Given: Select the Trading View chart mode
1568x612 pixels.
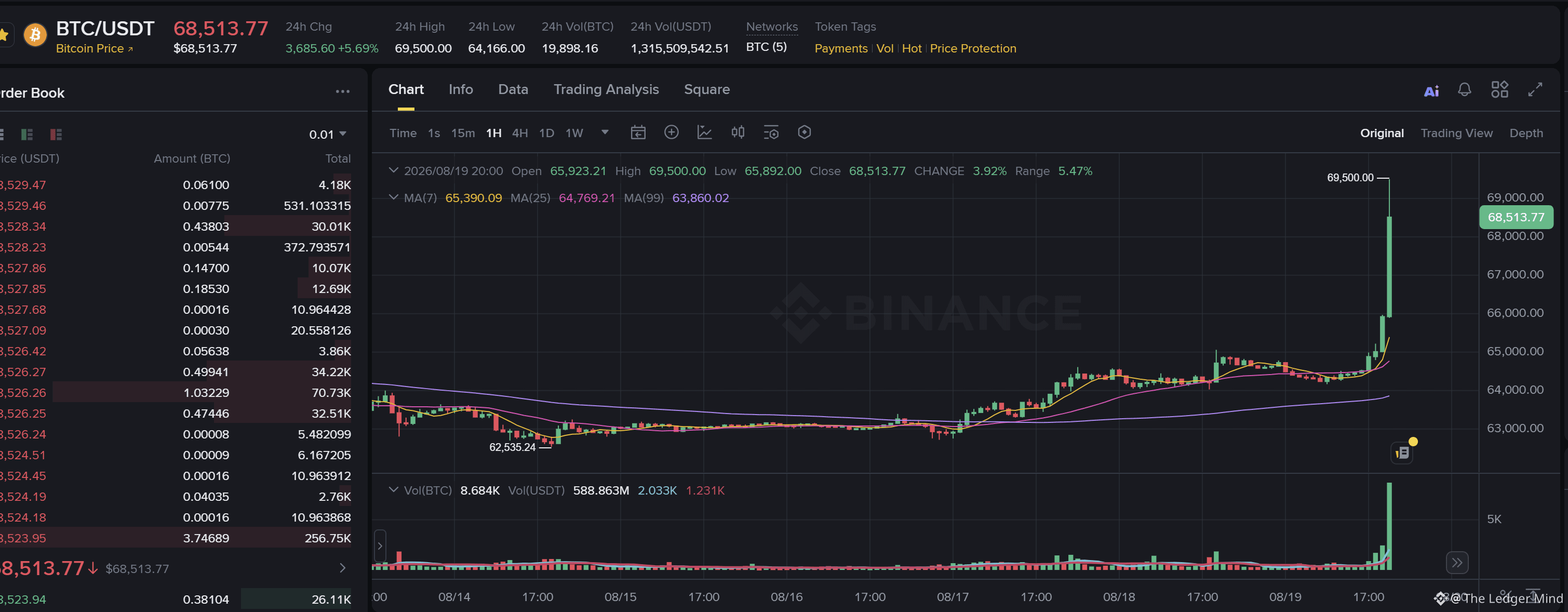Looking at the screenshot, I should (1456, 133).
